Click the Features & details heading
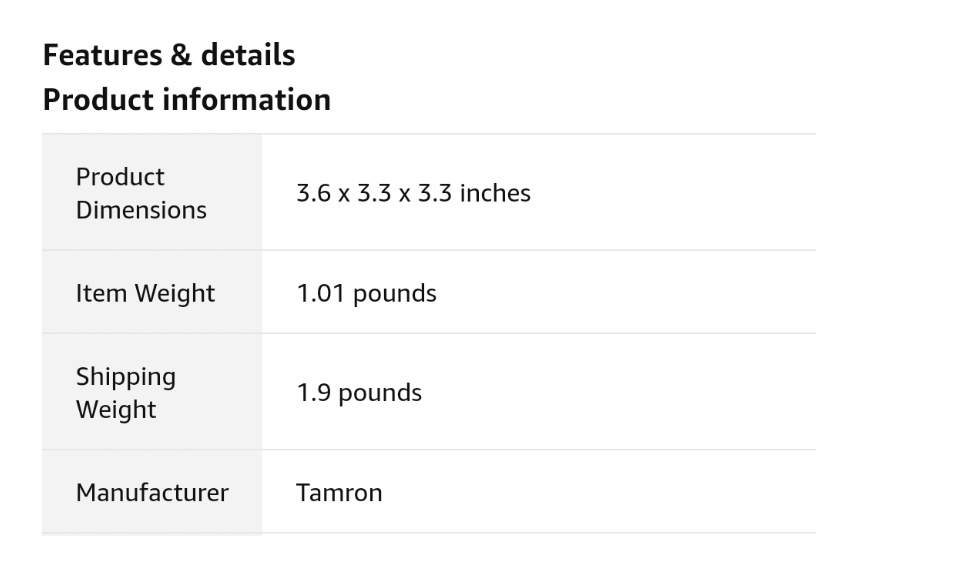 [x=169, y=55]
